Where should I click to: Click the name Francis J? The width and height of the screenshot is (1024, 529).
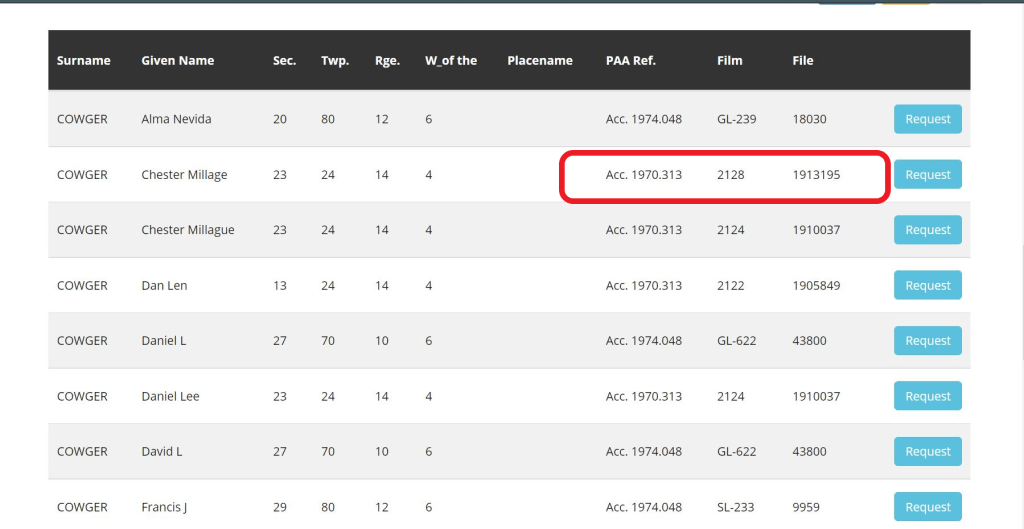(164, 507)
